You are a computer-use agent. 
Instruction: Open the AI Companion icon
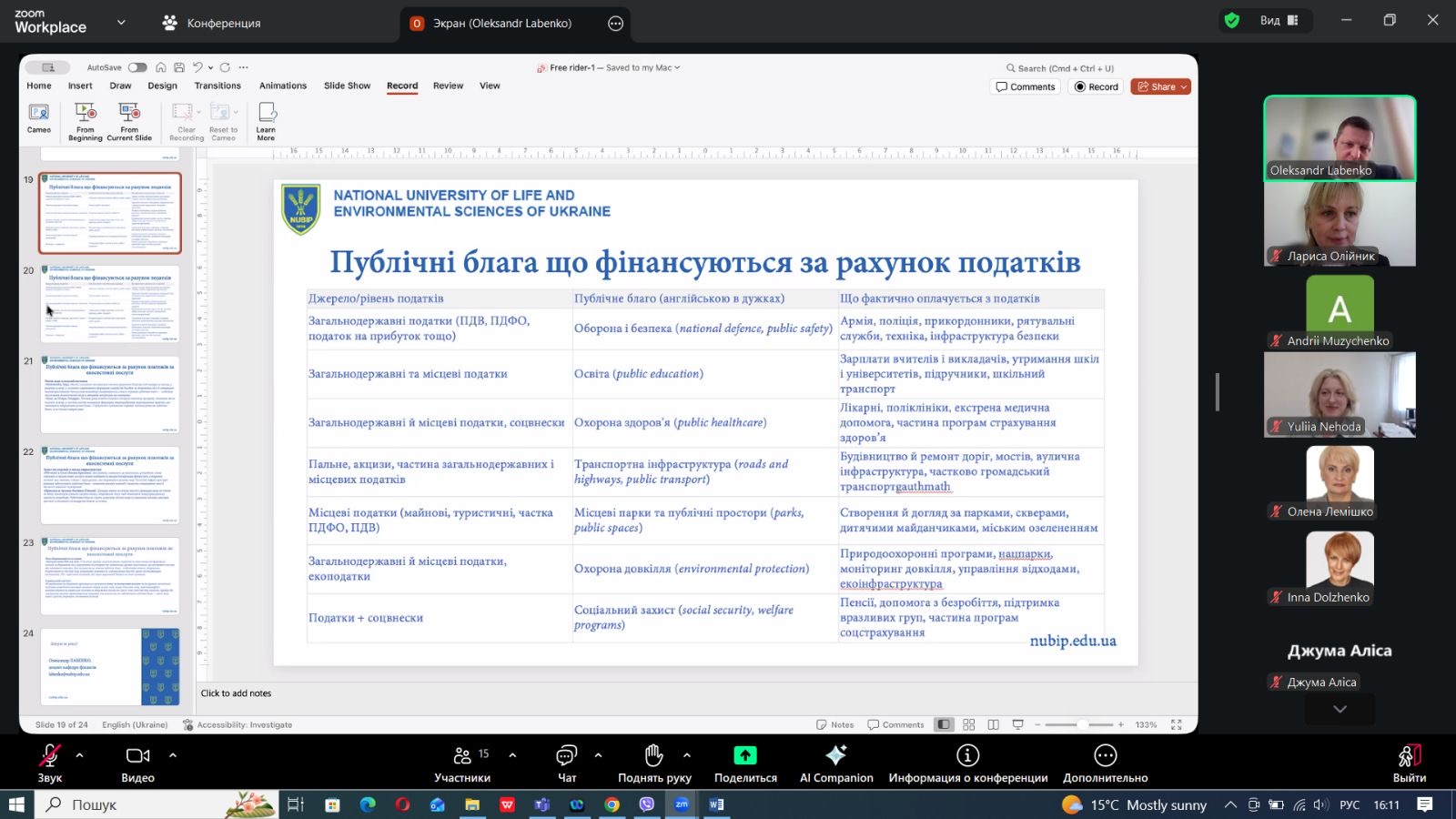(835, 756)
